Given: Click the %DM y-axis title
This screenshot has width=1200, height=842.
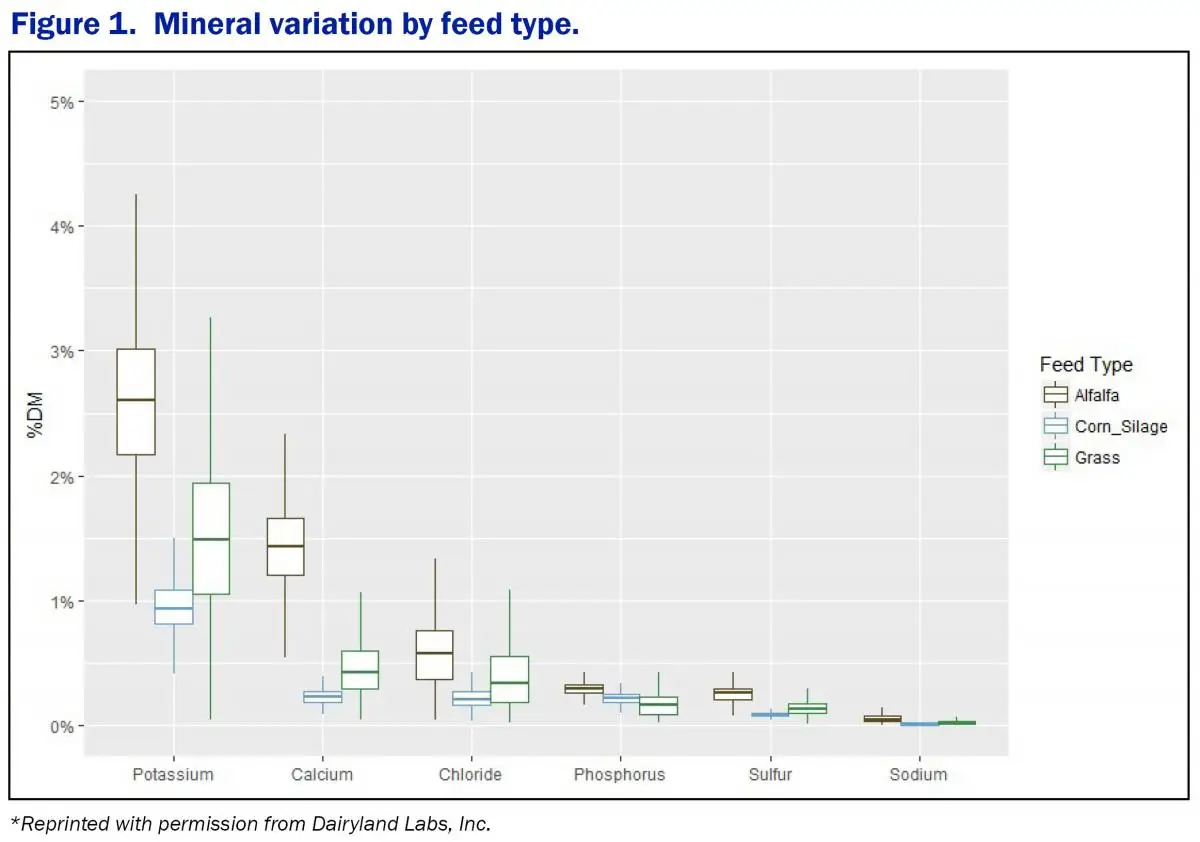Looking at the screenshot, I should point(35,414).
